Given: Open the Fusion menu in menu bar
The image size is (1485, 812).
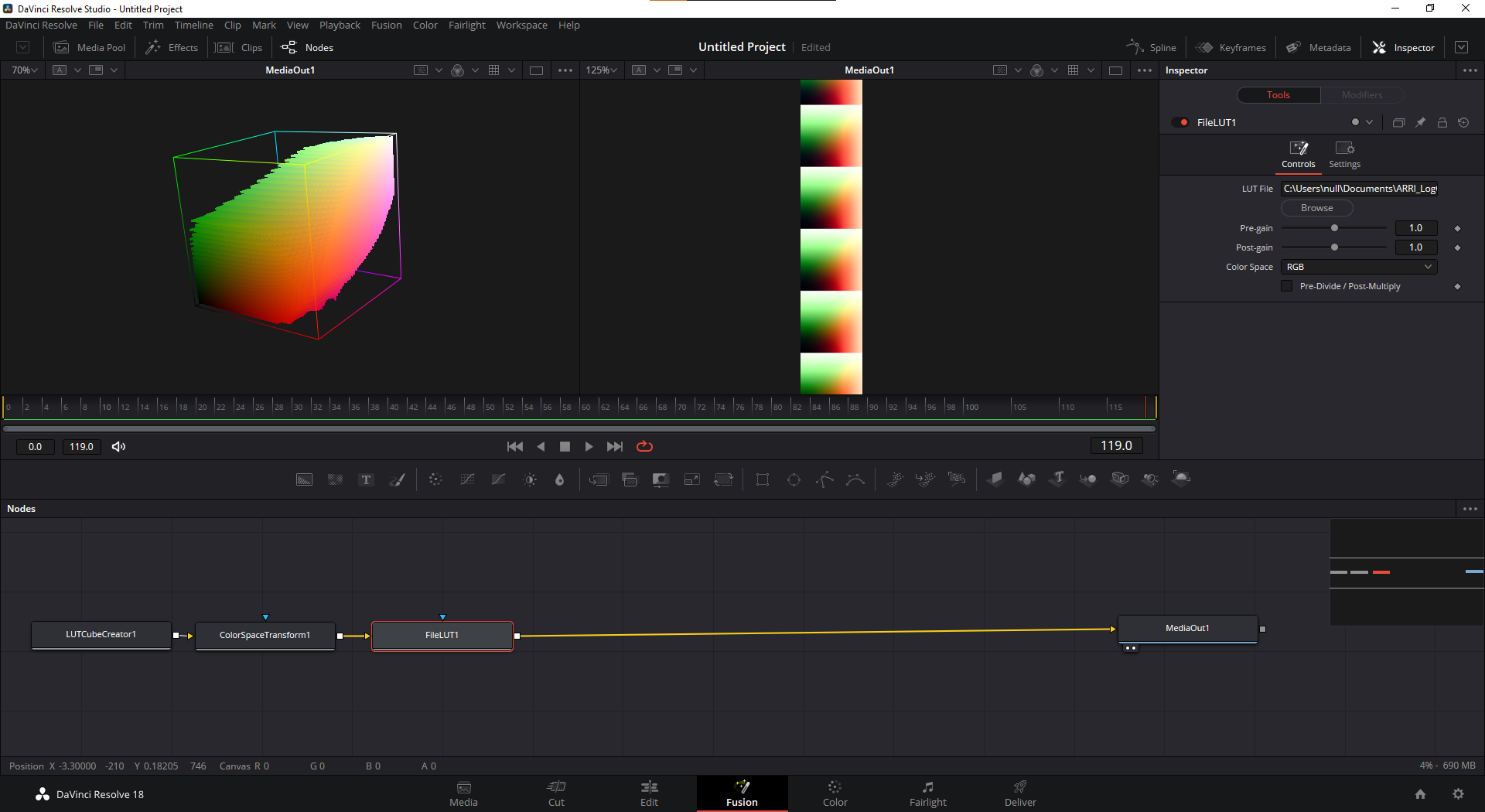Looking at the screenshot, I should coord(386,26).
